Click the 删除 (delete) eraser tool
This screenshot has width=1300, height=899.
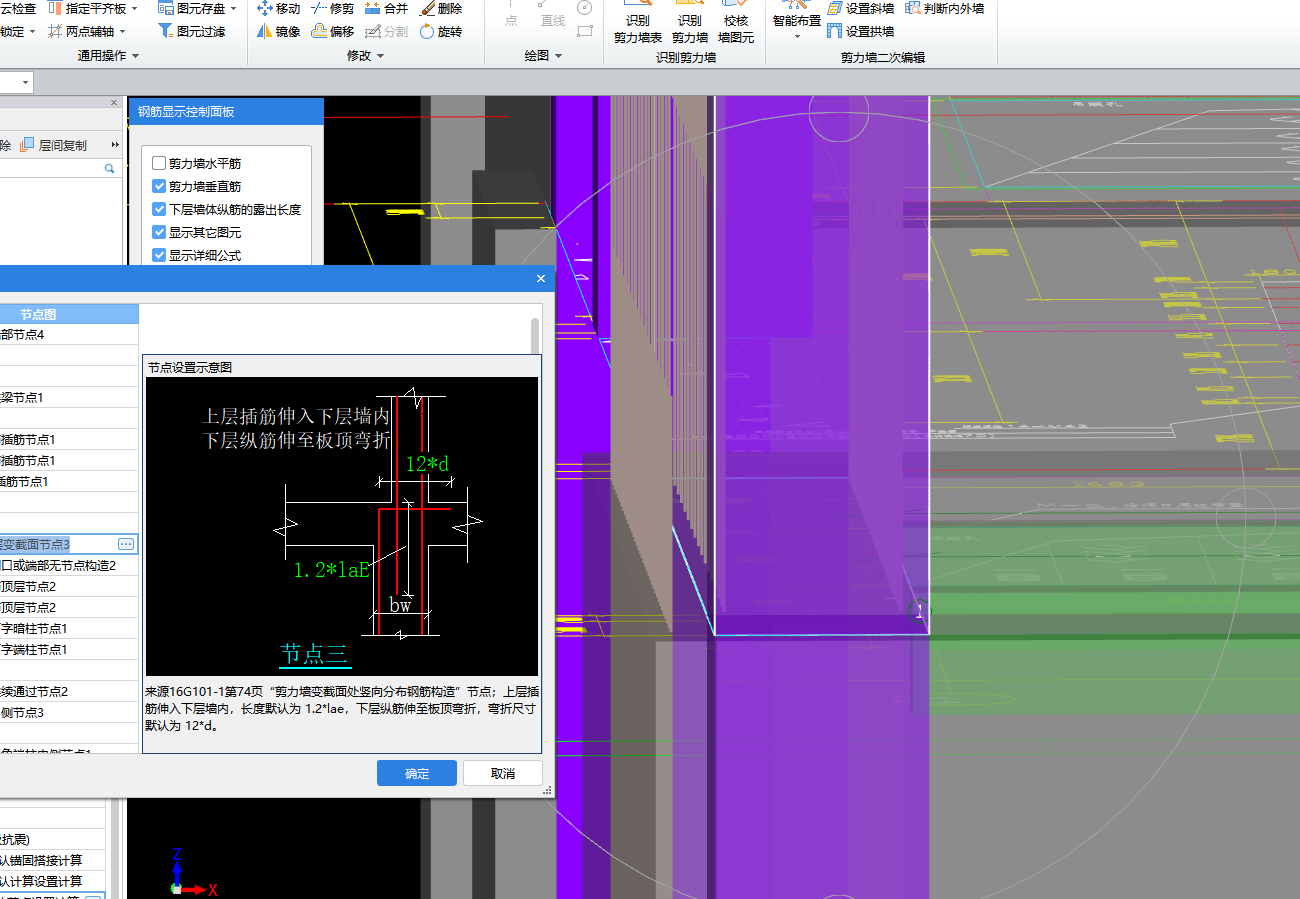pyautogui.click(x=441, y=8)
